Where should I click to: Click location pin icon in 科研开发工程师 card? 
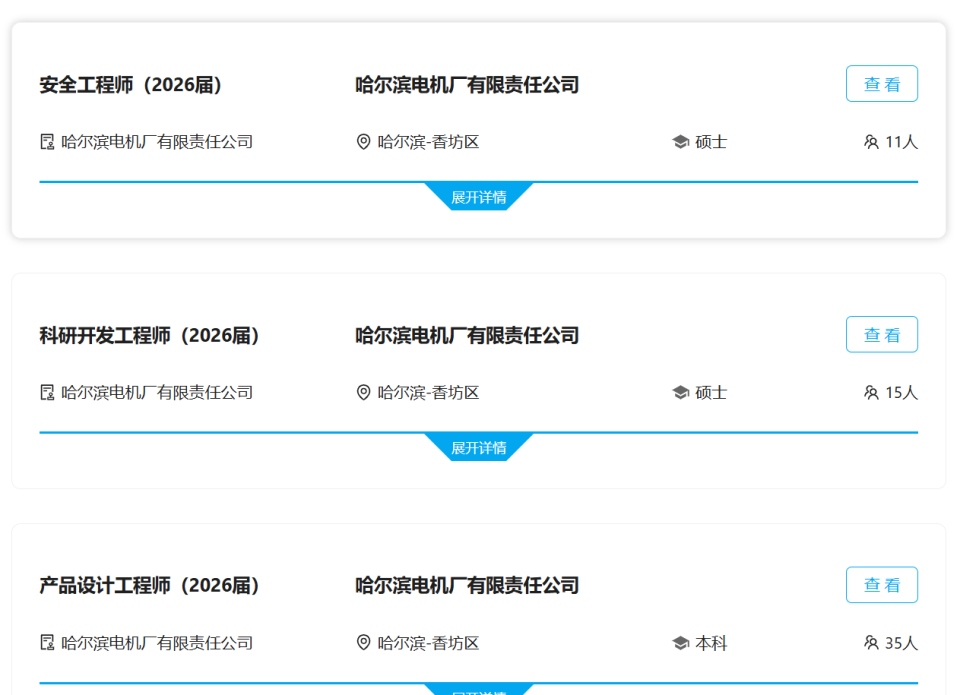[x=363, y=393]
